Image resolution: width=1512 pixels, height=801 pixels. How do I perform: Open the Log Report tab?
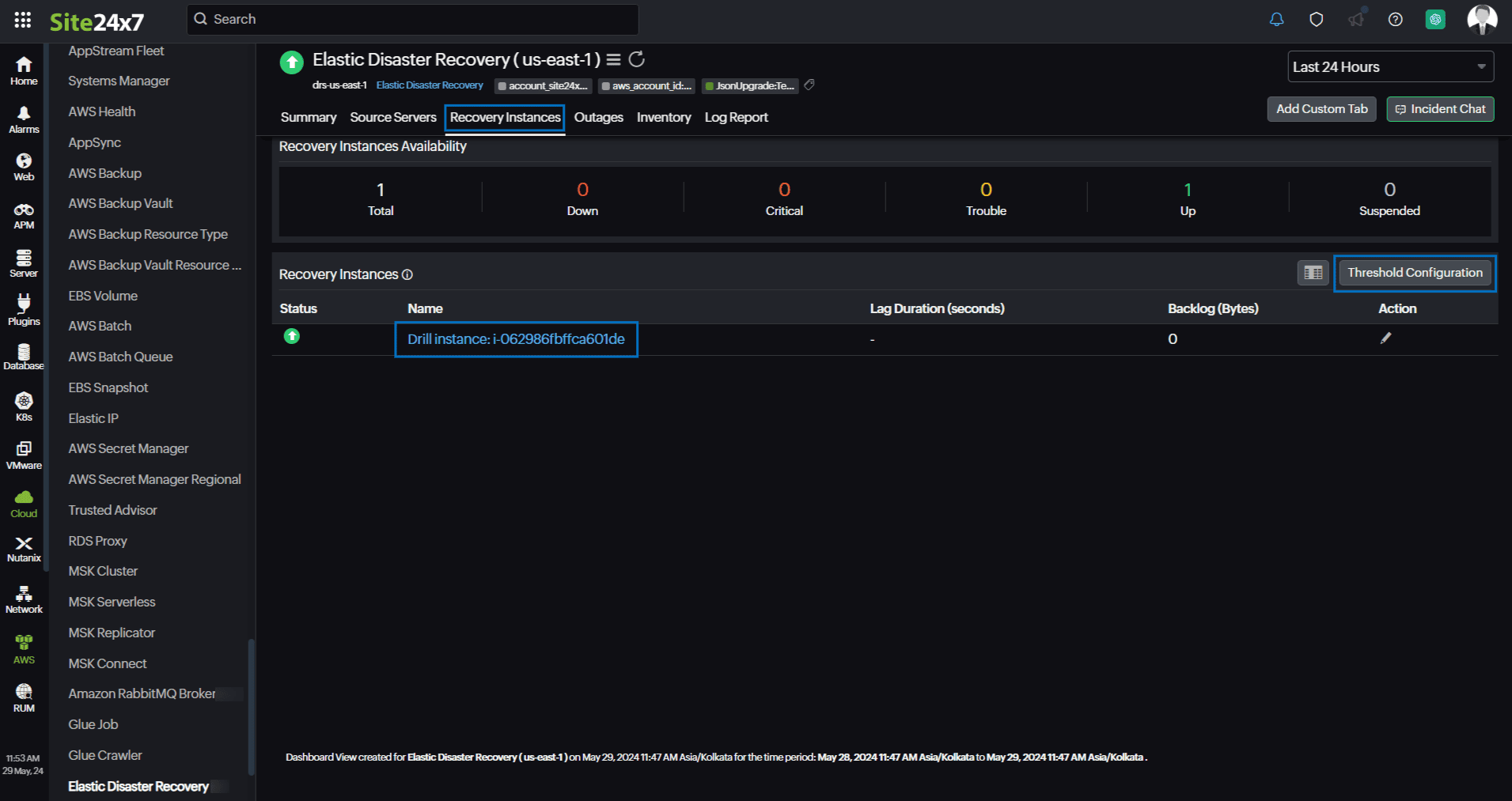[736, 117]
